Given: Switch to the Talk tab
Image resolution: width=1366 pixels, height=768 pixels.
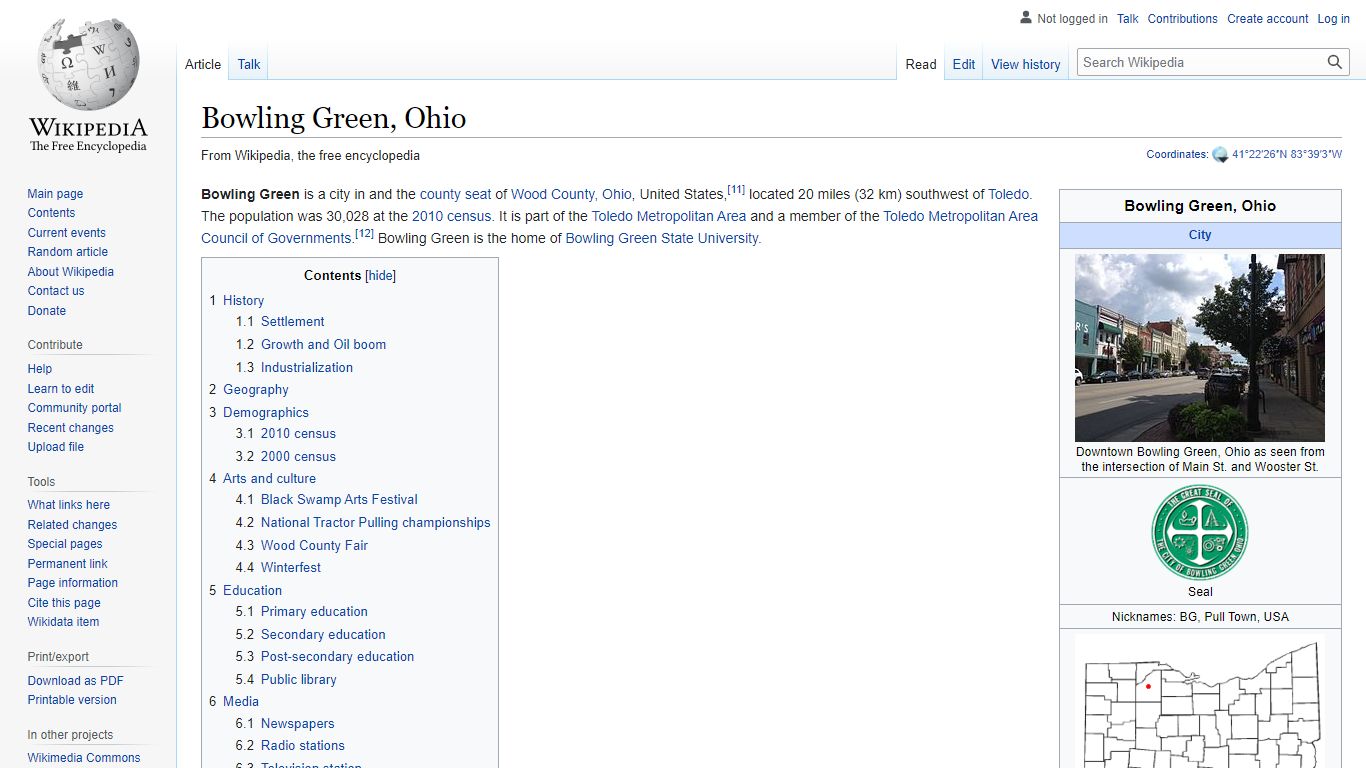Looking at the screenshot, I should [249, 64].
